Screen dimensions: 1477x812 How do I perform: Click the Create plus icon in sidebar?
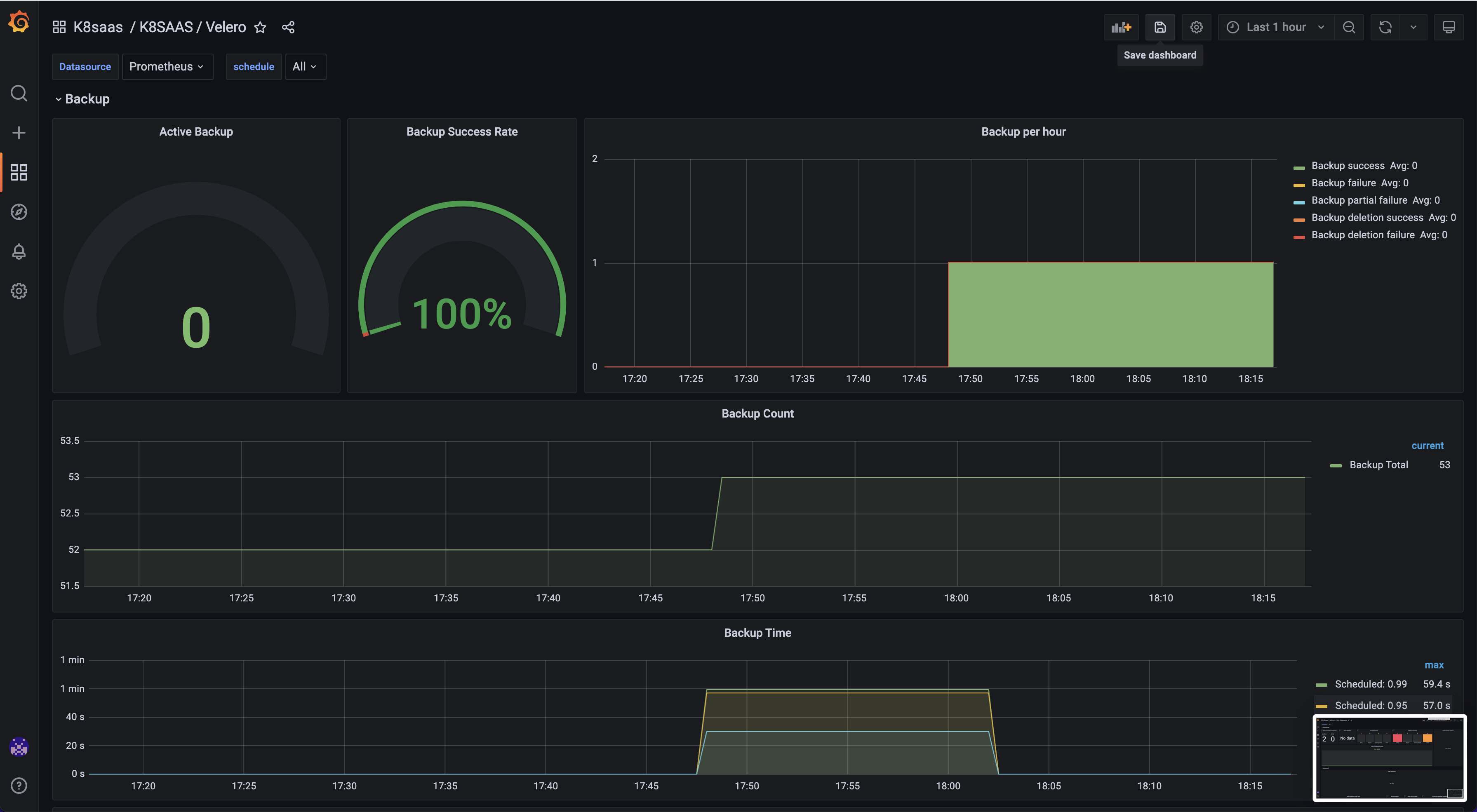coord(19,132)
